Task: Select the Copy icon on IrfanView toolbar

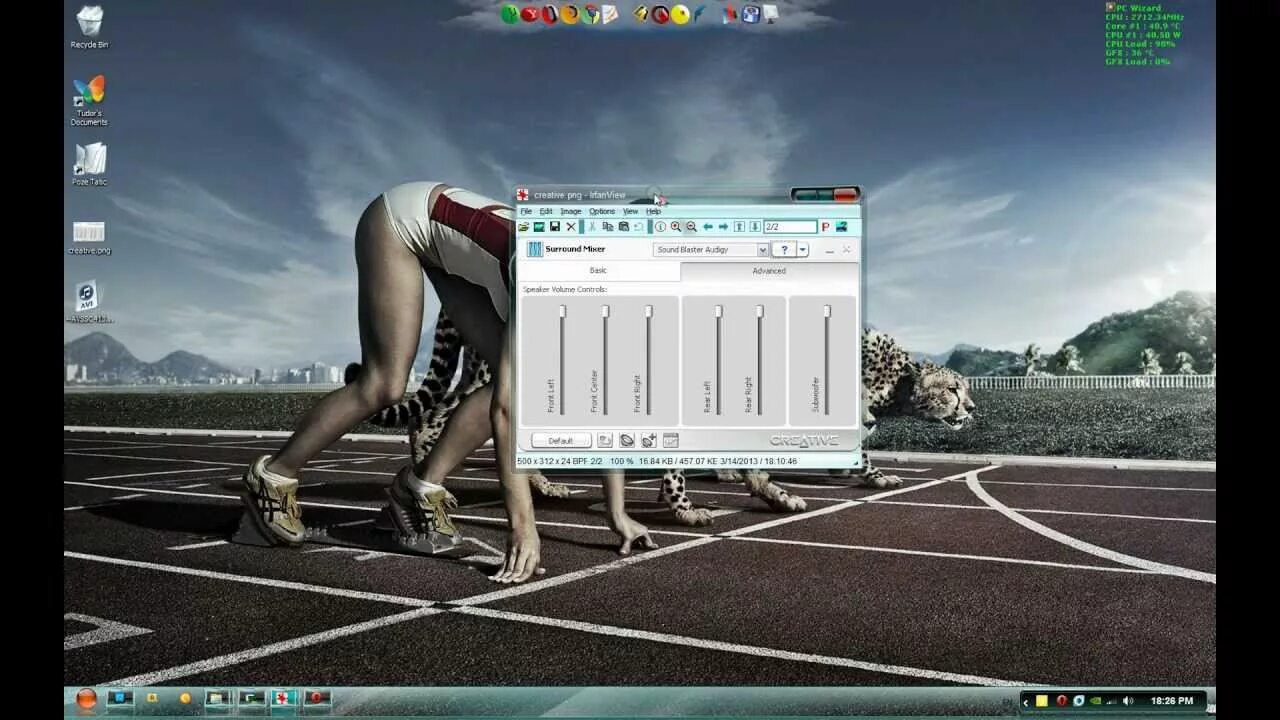Action: pyautogui.click(x=608, y=227)
